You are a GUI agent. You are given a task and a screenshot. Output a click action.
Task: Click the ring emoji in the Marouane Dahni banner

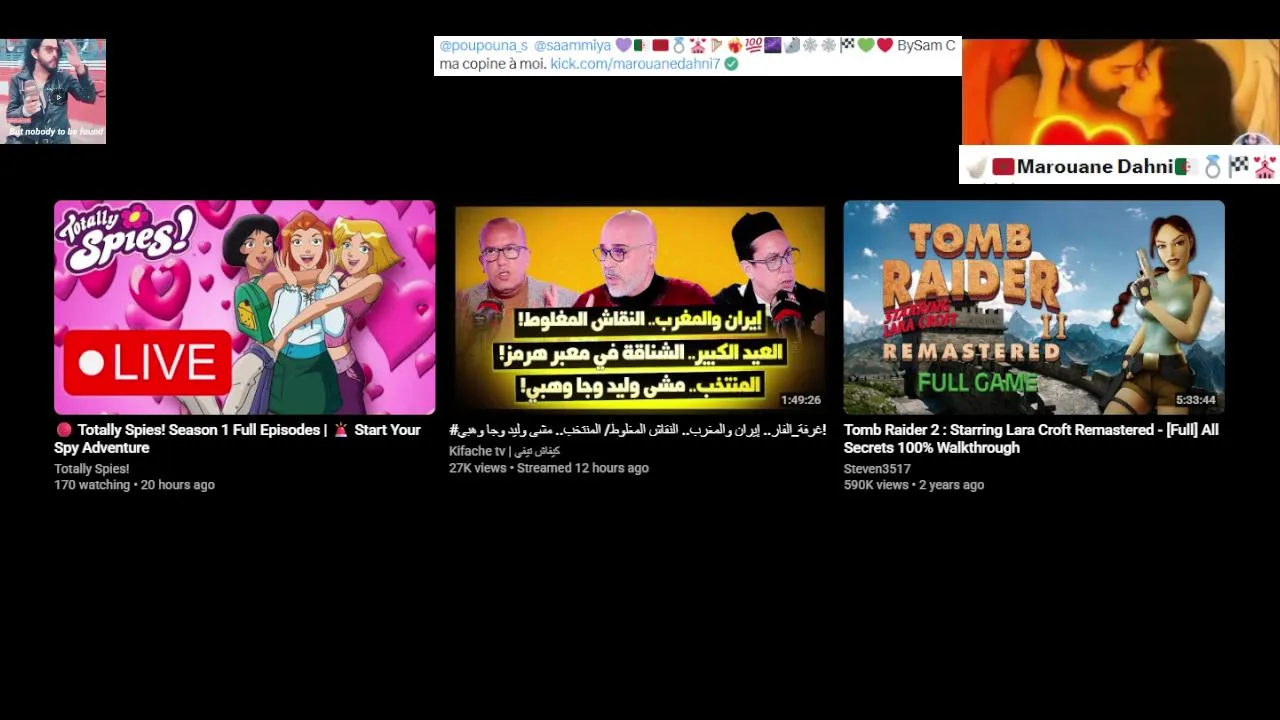[1213, 167]
